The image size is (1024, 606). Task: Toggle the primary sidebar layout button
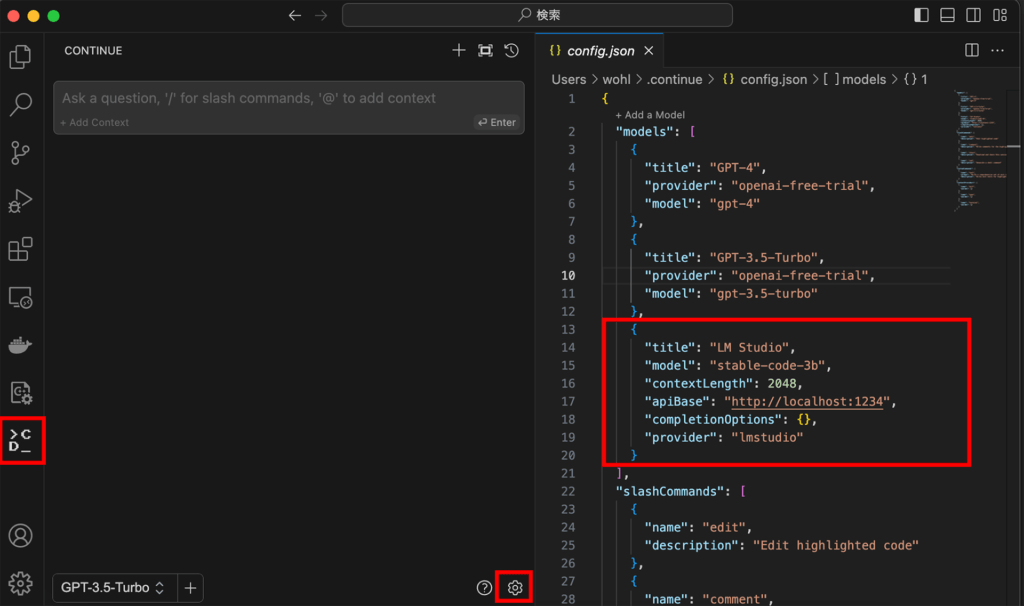[x=921, y=15]
